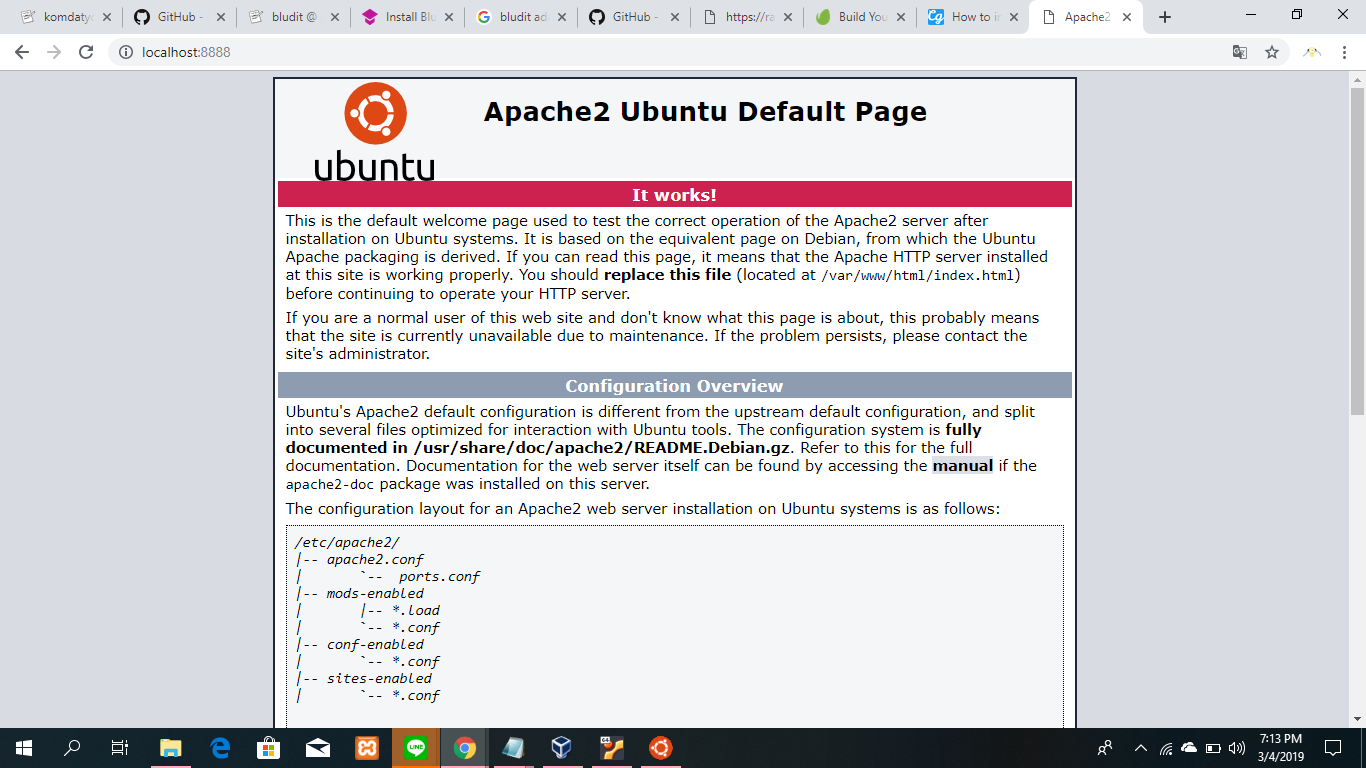Viewport: 1366px width, 768px height.
Task: Close the Apache2 tab
Action: (1126, 17)
